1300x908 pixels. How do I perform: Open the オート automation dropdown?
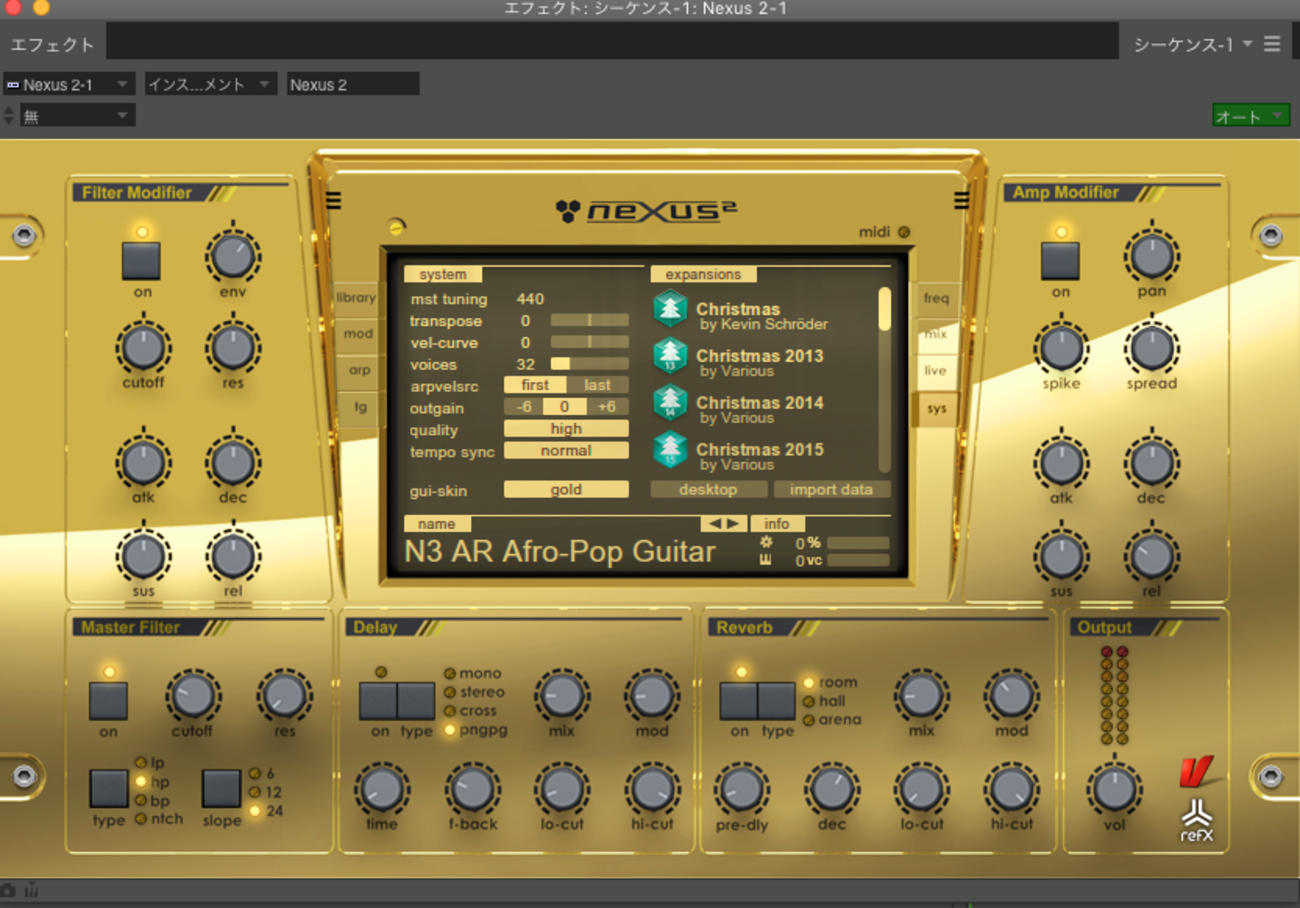pos(1251,116)
